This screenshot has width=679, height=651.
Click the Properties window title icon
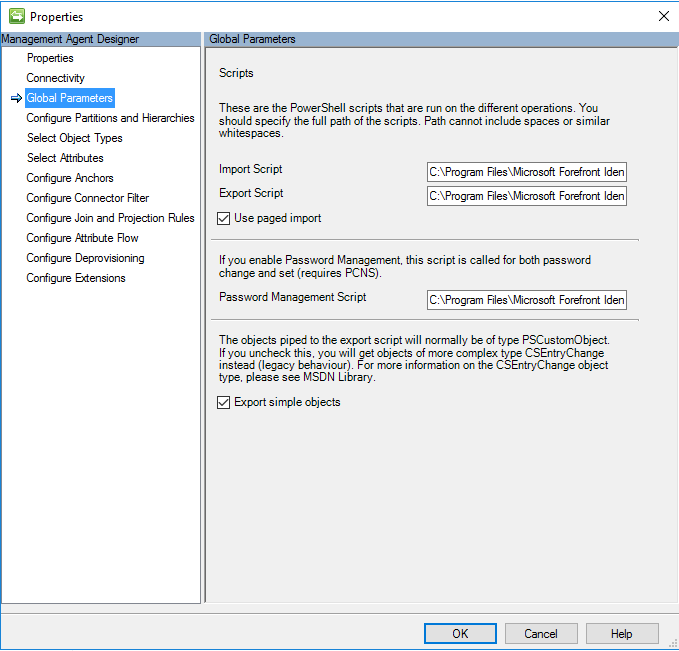click(x=16, y=16)
